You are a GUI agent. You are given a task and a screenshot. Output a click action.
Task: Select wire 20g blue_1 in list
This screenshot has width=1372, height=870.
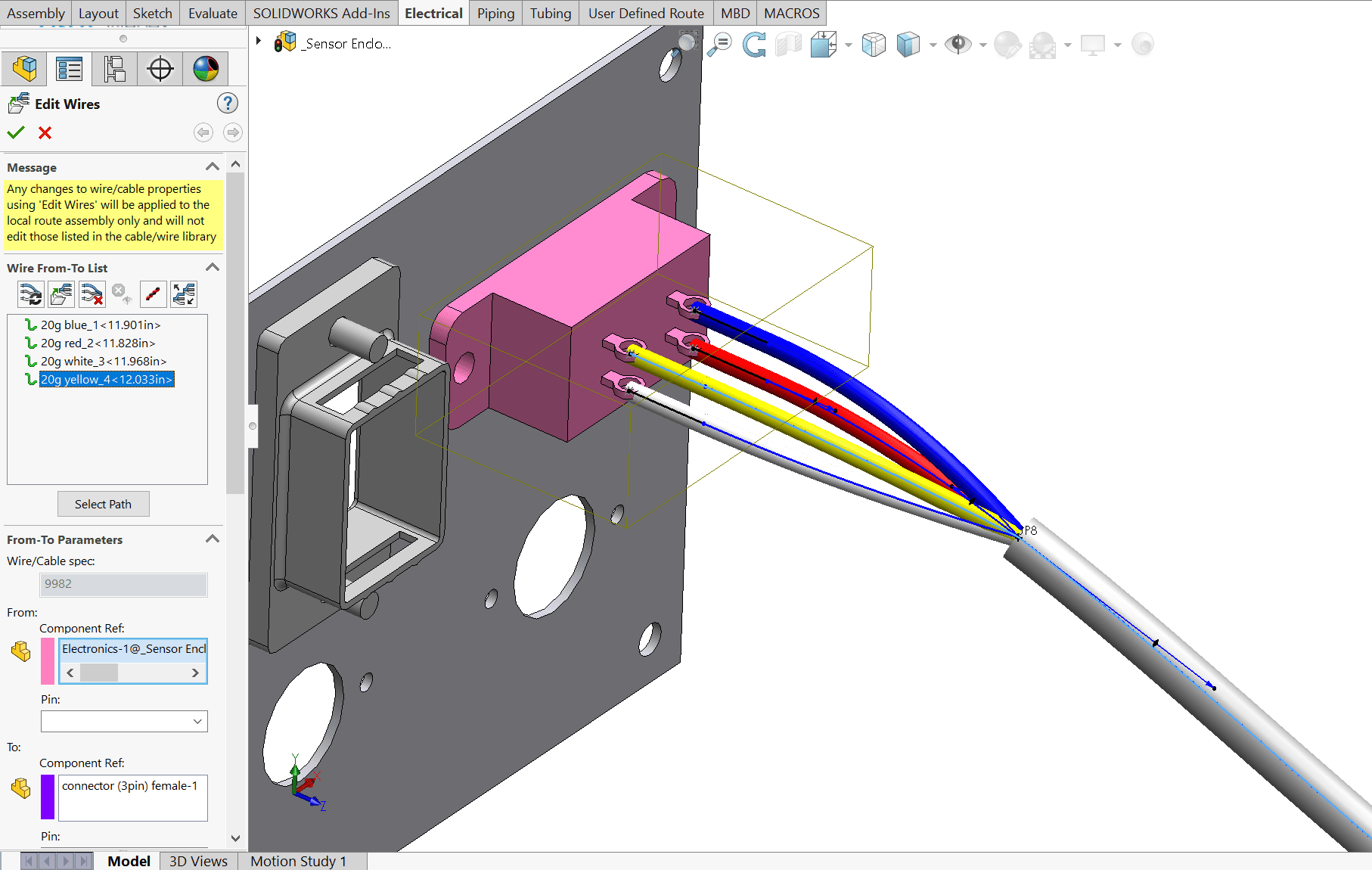(x=101, y=325)
